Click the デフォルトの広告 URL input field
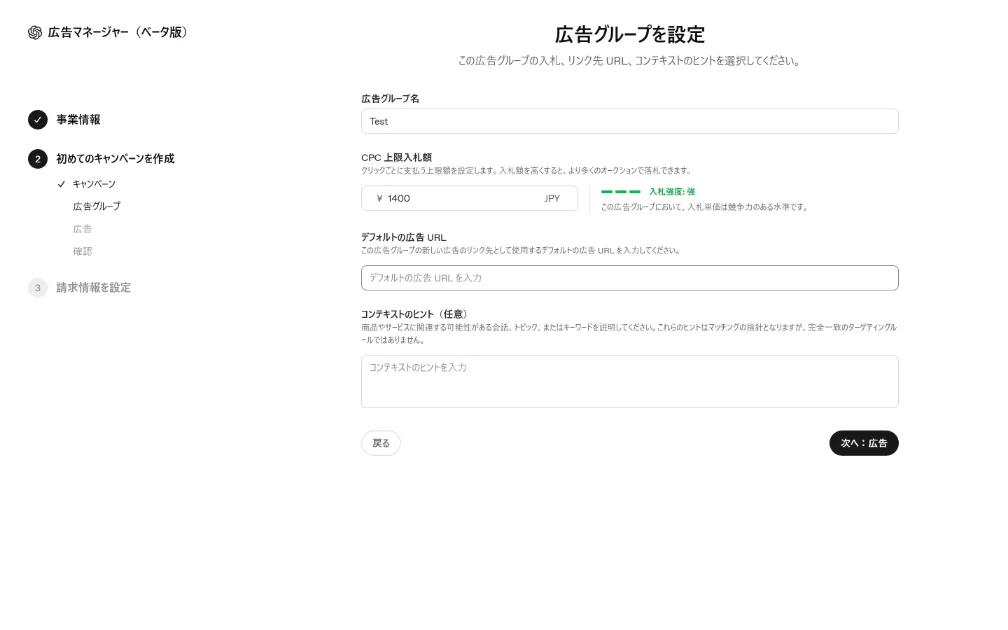The width and height of the screenshot is (1008, 630). (x=629, y=278)
